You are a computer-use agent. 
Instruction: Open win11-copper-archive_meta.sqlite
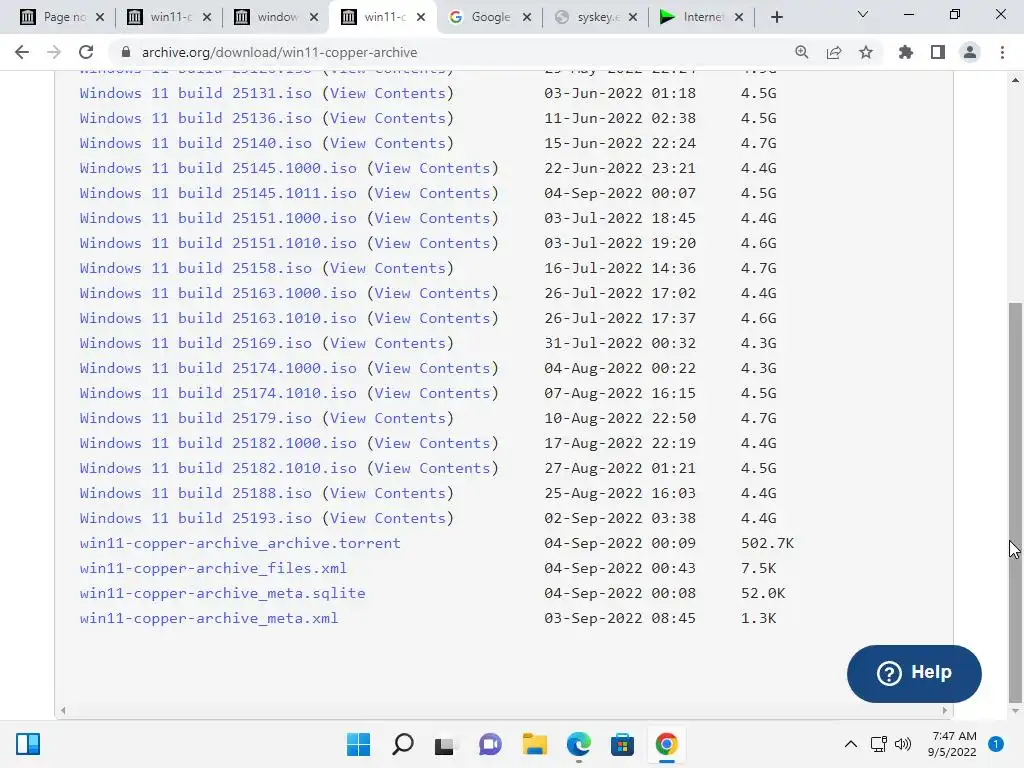pyautogui.click(x=222, y=593)
